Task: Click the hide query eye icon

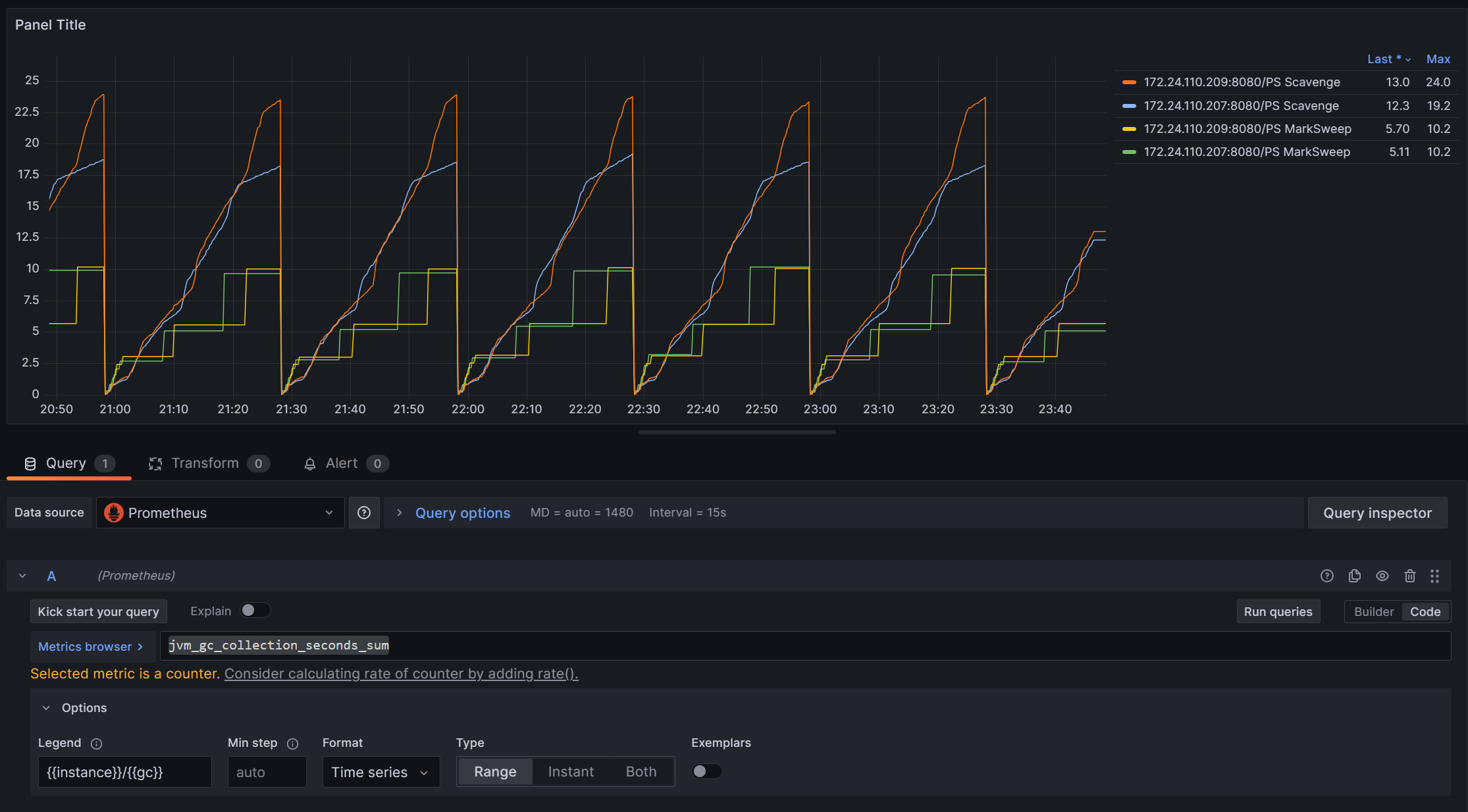Action: tap(1381, 576)
